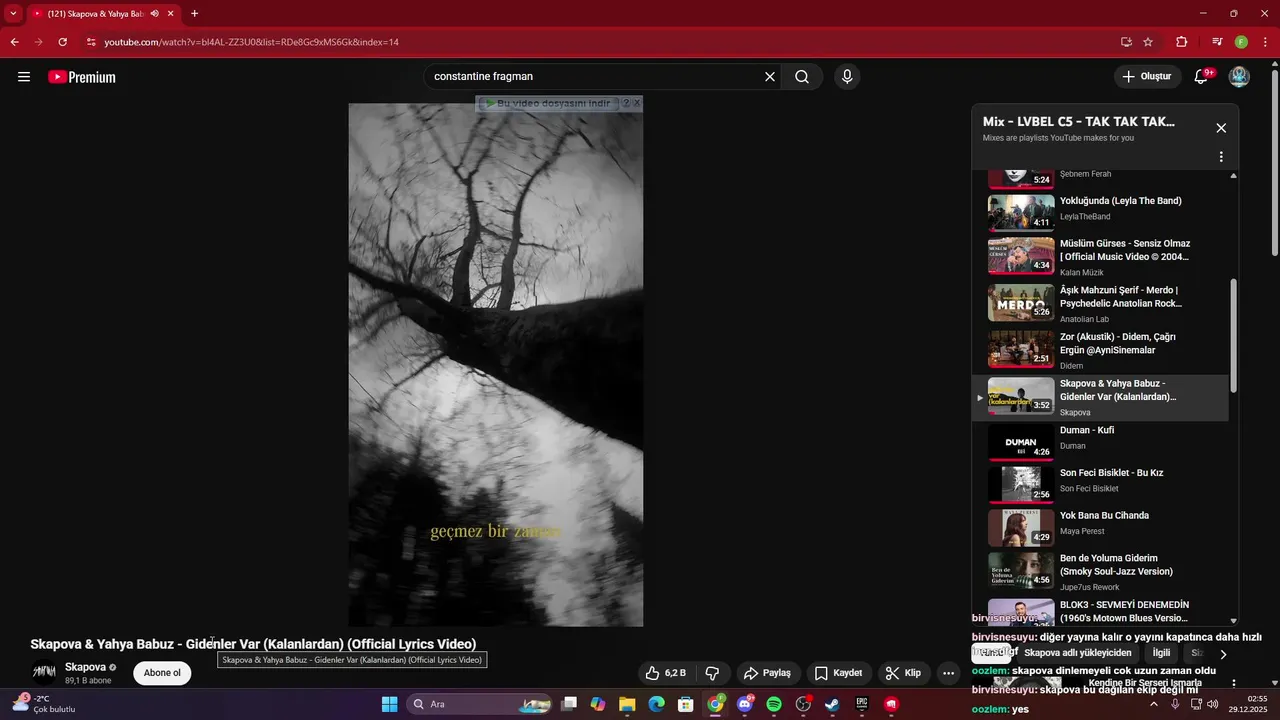Switch to the active Skapova browser tab

104,14
